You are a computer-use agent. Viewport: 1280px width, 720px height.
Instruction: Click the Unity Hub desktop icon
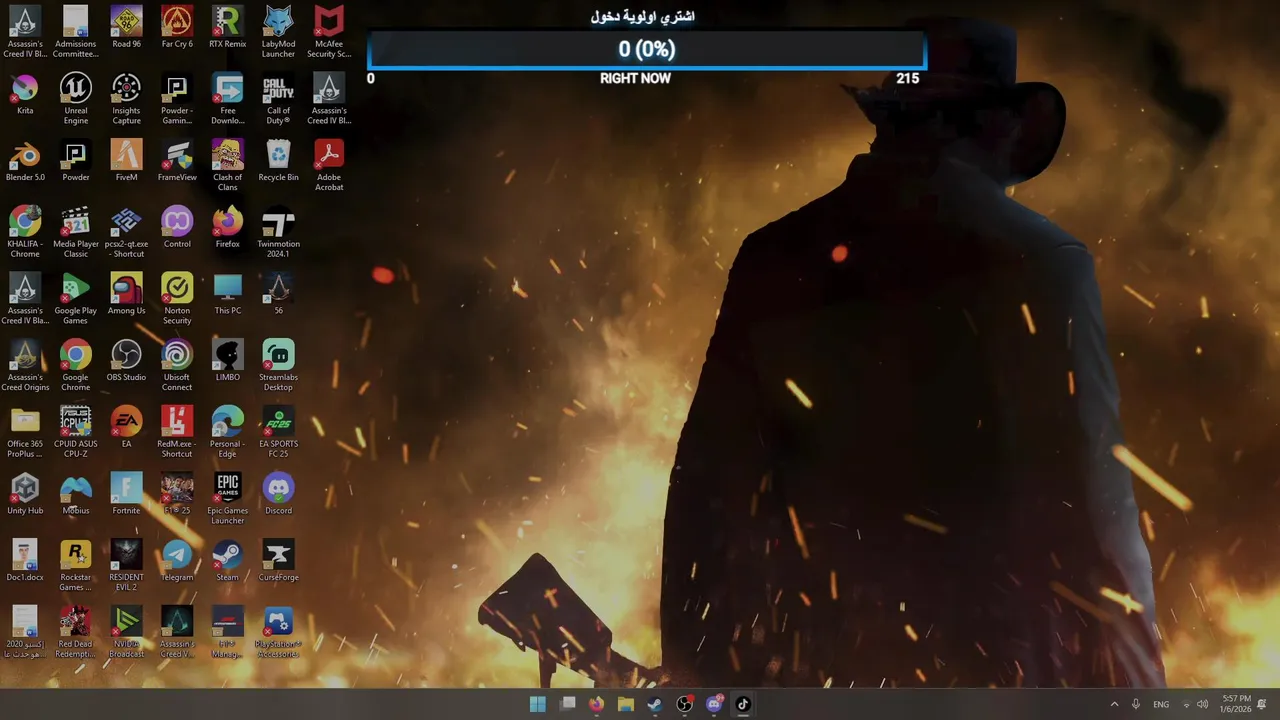pos(25,495)
